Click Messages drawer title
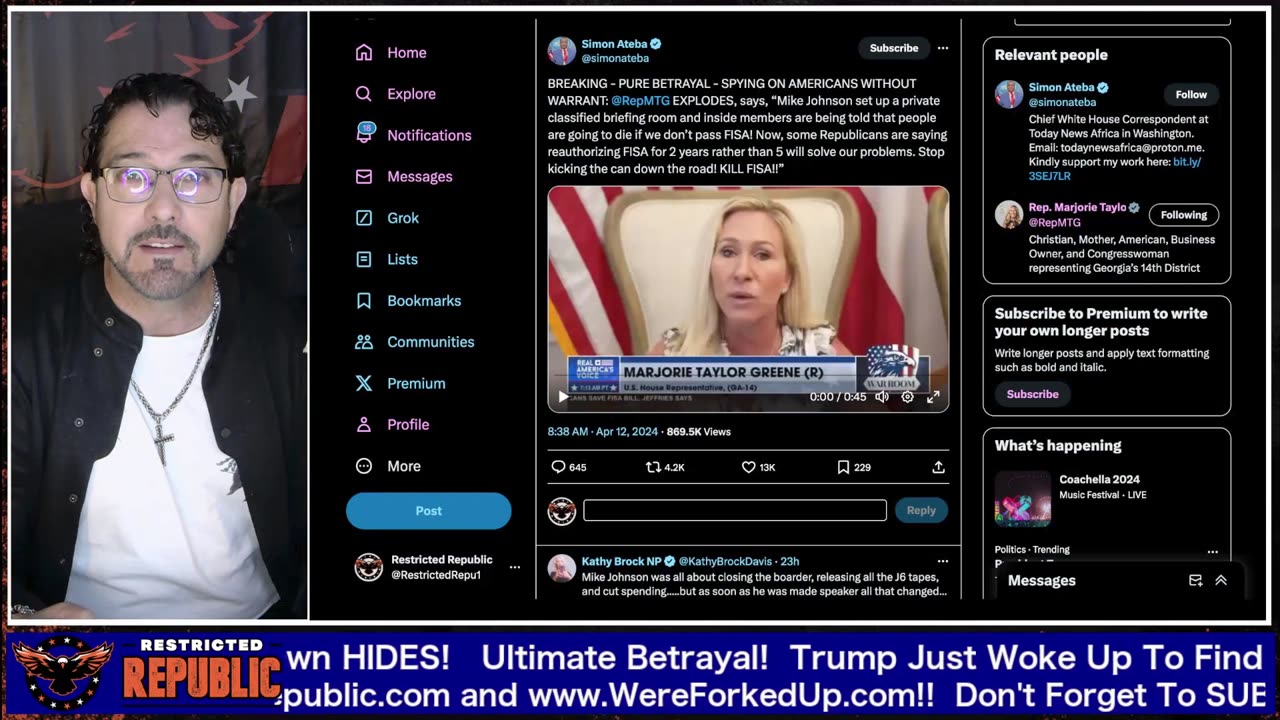 (1042, 580)
